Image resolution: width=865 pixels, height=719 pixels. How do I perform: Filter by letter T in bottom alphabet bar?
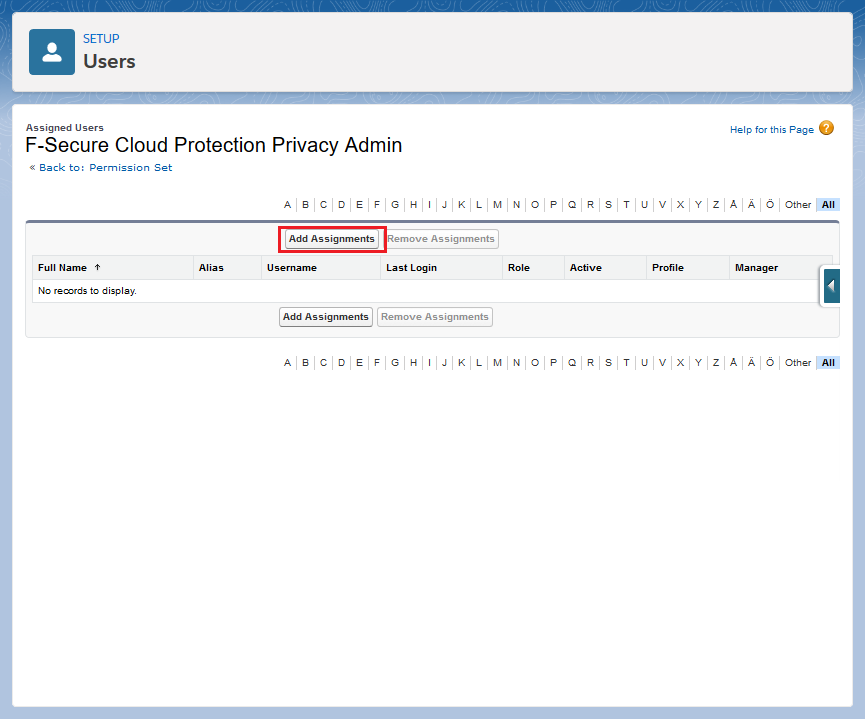point(626,363)
